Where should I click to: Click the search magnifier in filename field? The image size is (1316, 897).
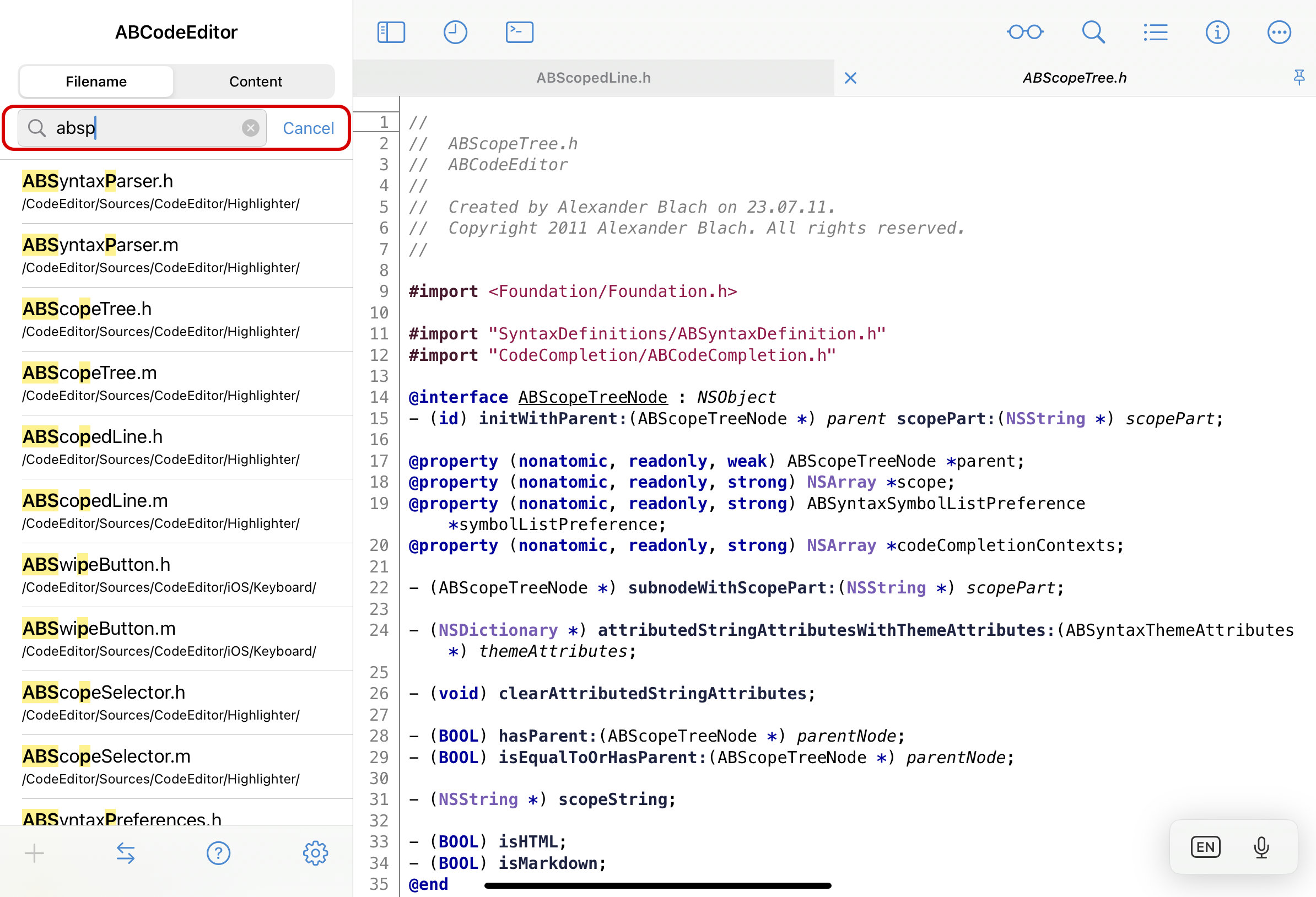pyautogui.click(x=37, y=128)
